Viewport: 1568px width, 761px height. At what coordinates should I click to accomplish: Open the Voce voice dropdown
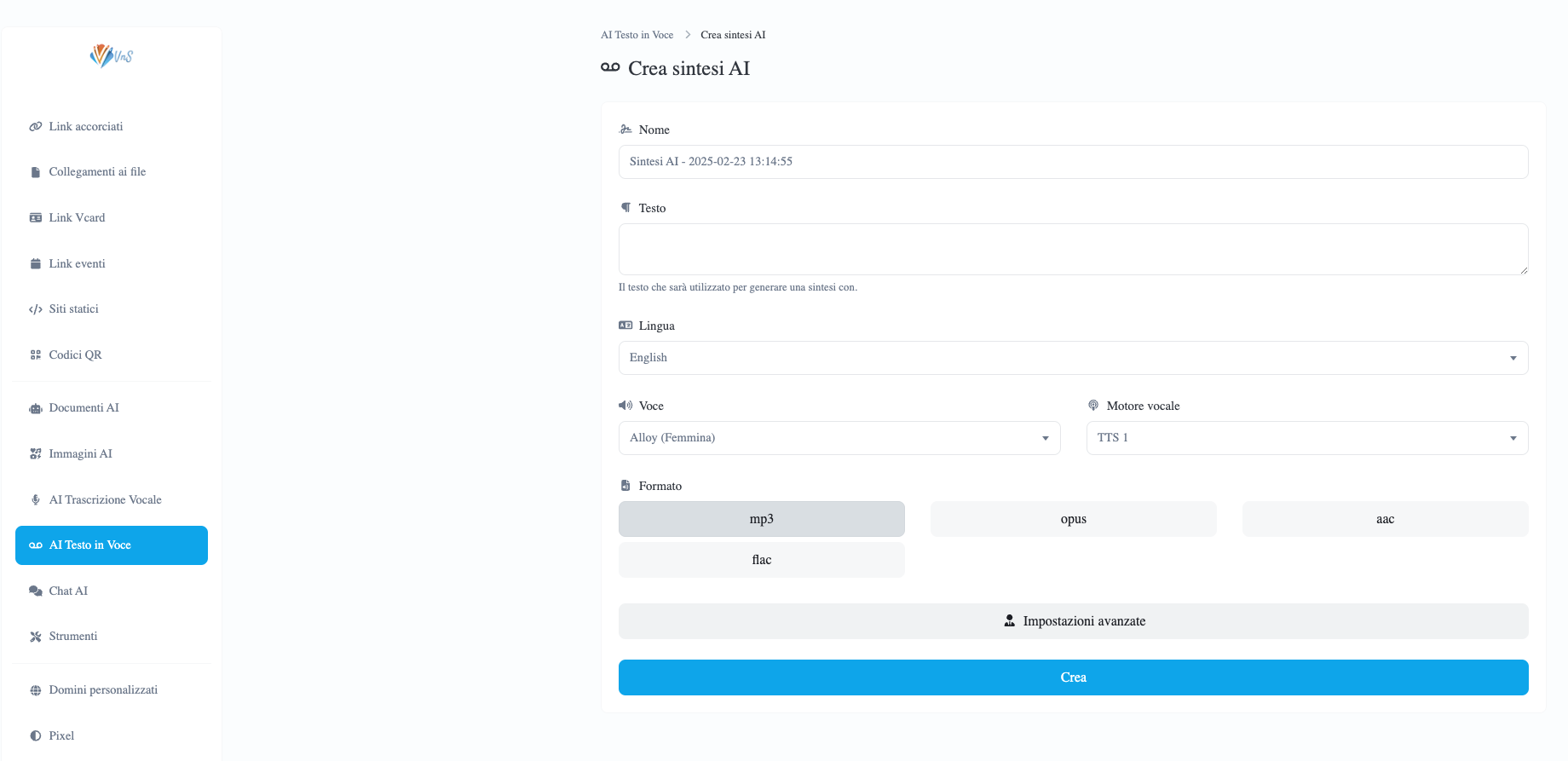[x=839, y=438]
